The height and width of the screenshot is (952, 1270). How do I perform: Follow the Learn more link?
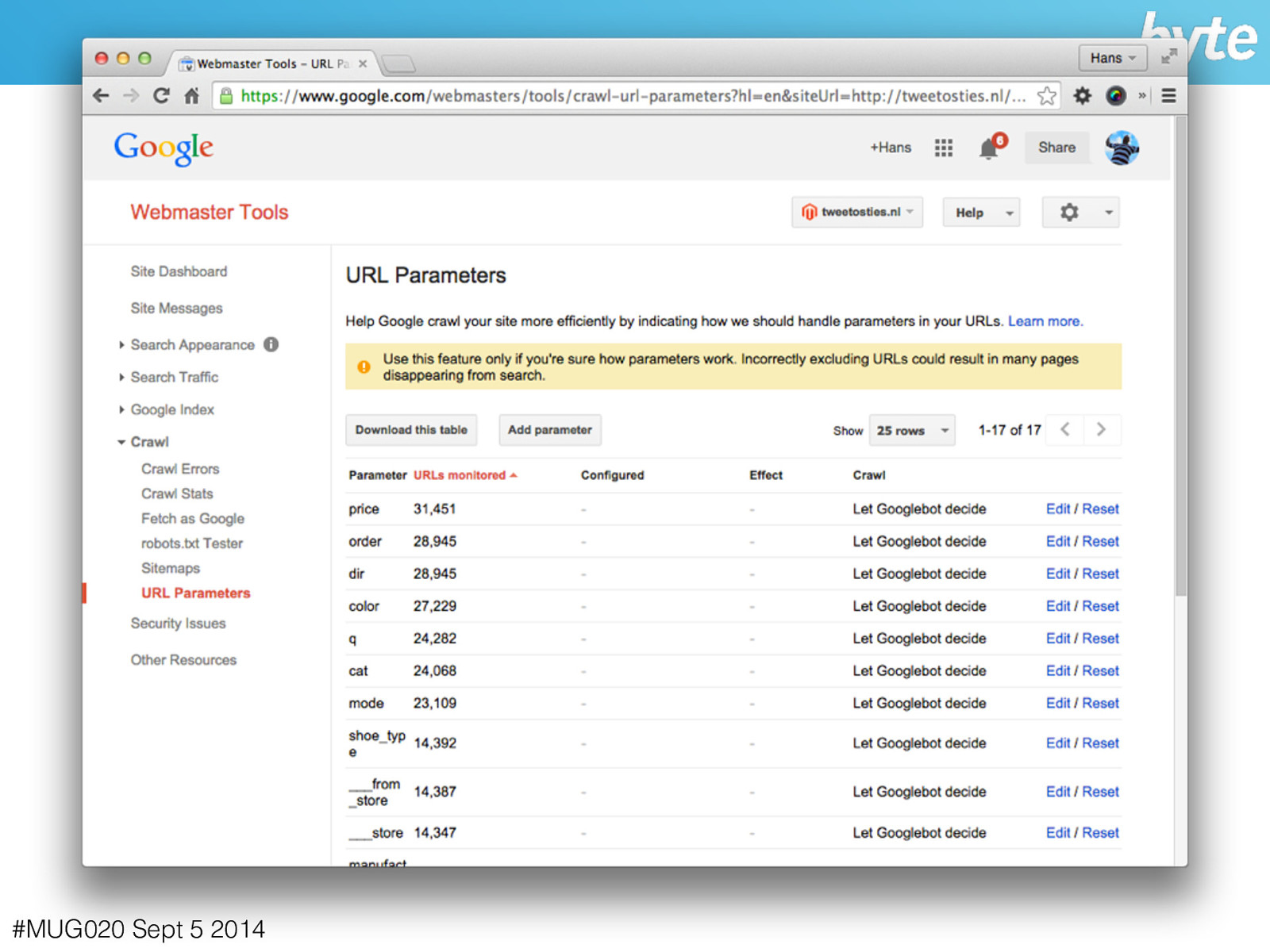(1045, 321)
